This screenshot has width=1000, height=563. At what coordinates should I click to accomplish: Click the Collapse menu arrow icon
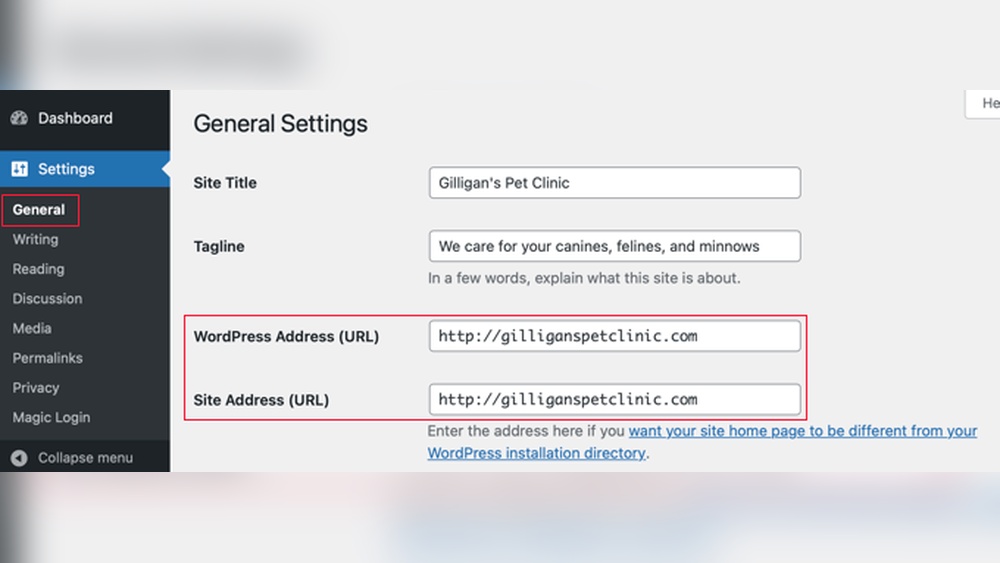19,458
